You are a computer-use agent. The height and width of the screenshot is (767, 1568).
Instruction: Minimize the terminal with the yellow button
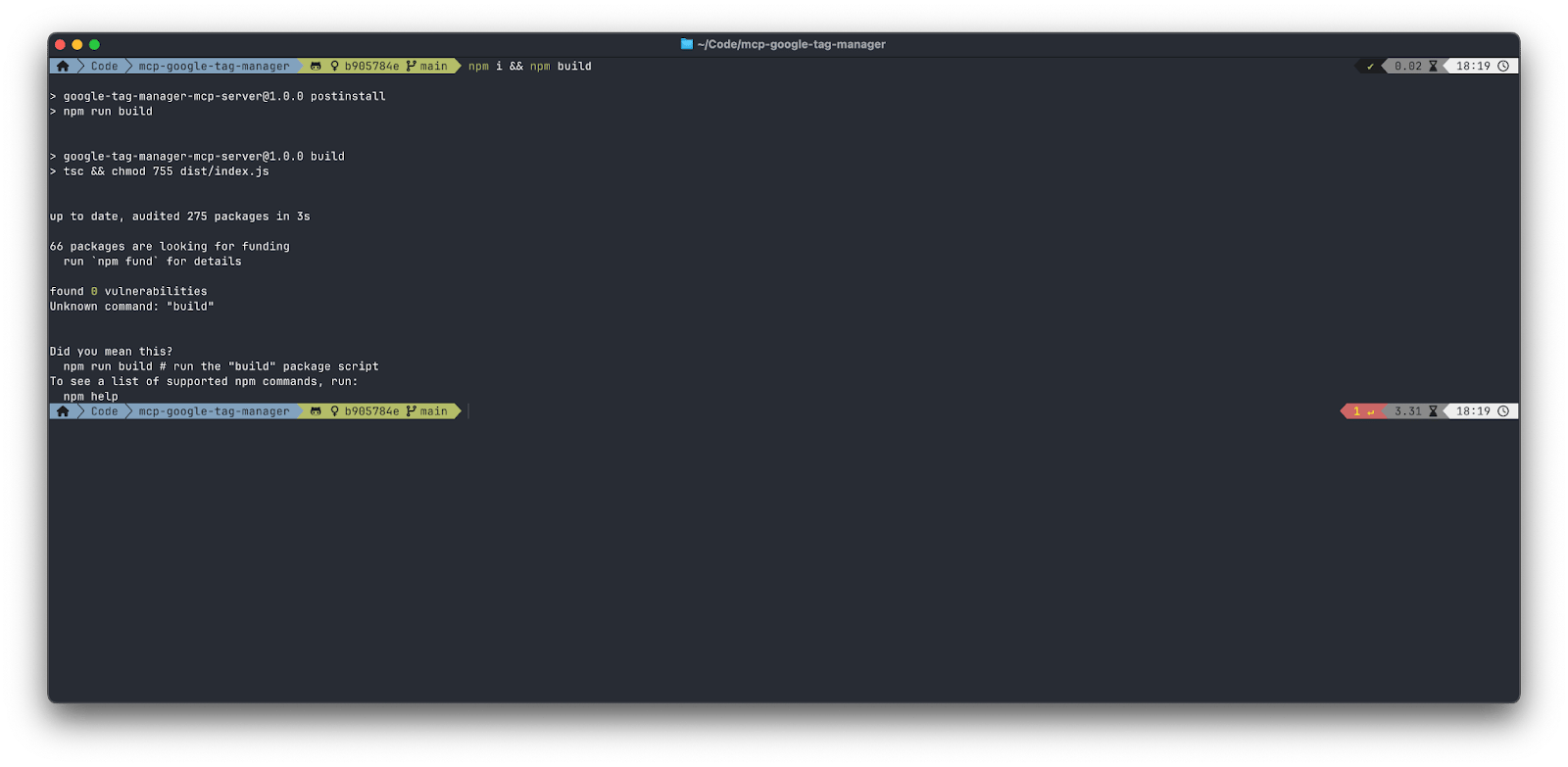click(77, 44)
